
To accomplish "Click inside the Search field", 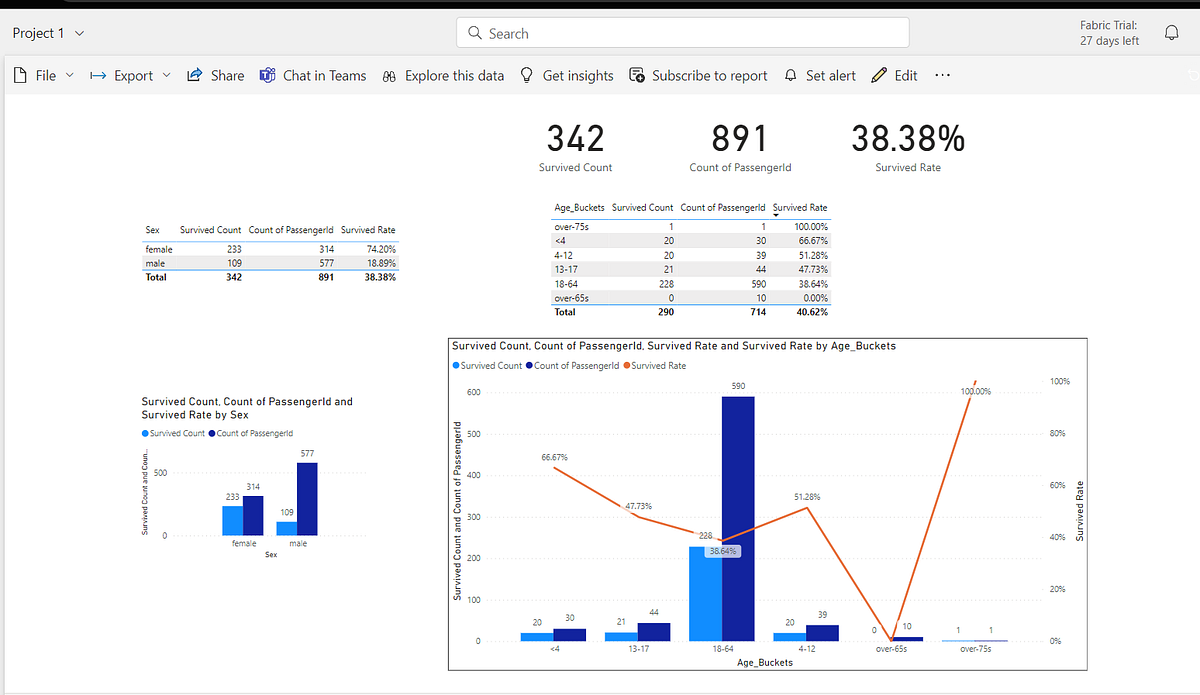I will 683,32.
